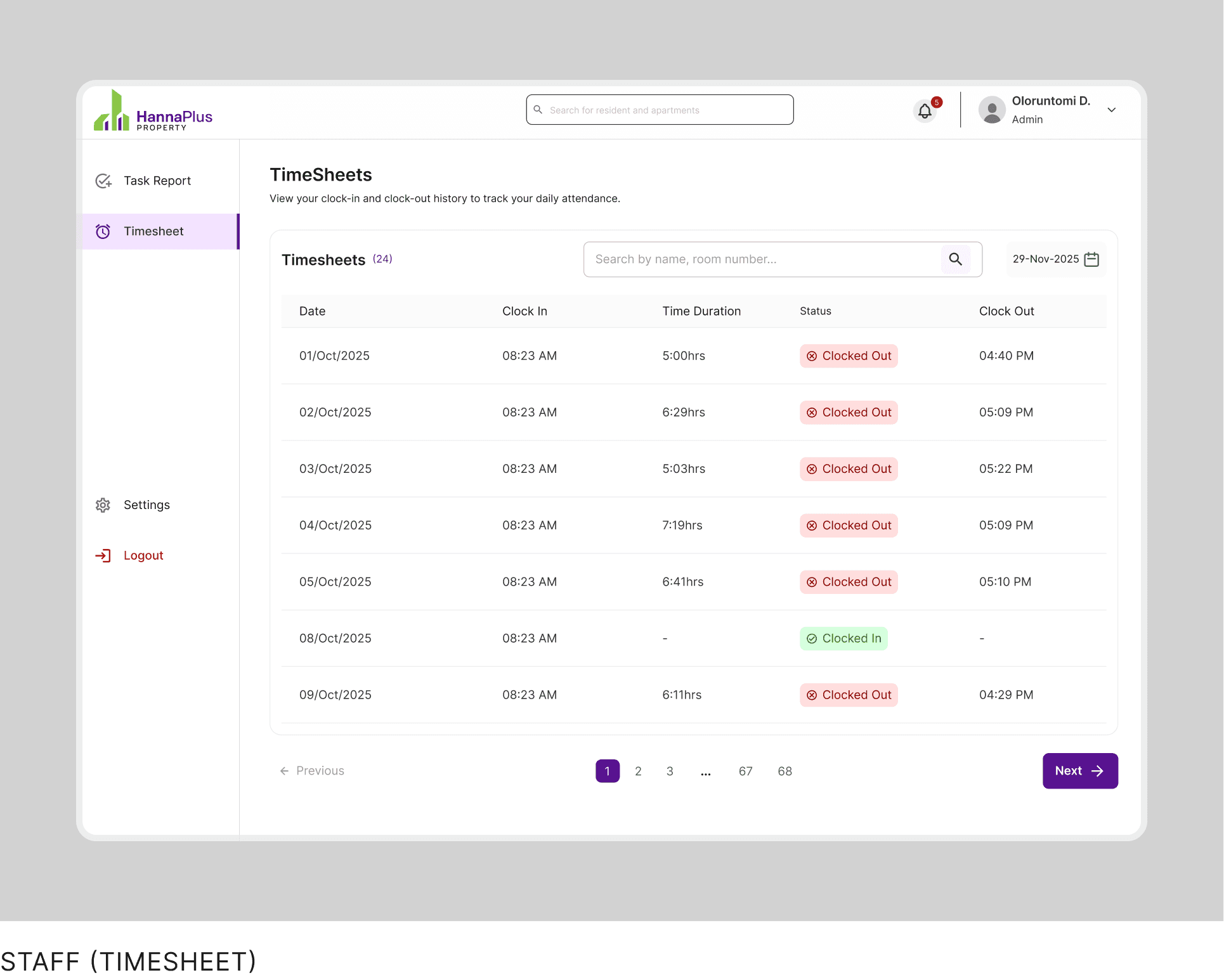Viewport: 1224px width, 980px height.
Task: Click the notification bell icon
Action: (x=925, y=112)
